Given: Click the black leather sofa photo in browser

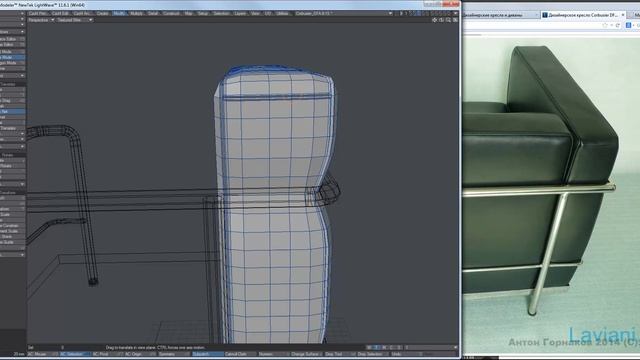Looking at the screenshot, I should (x=551, y=195).
